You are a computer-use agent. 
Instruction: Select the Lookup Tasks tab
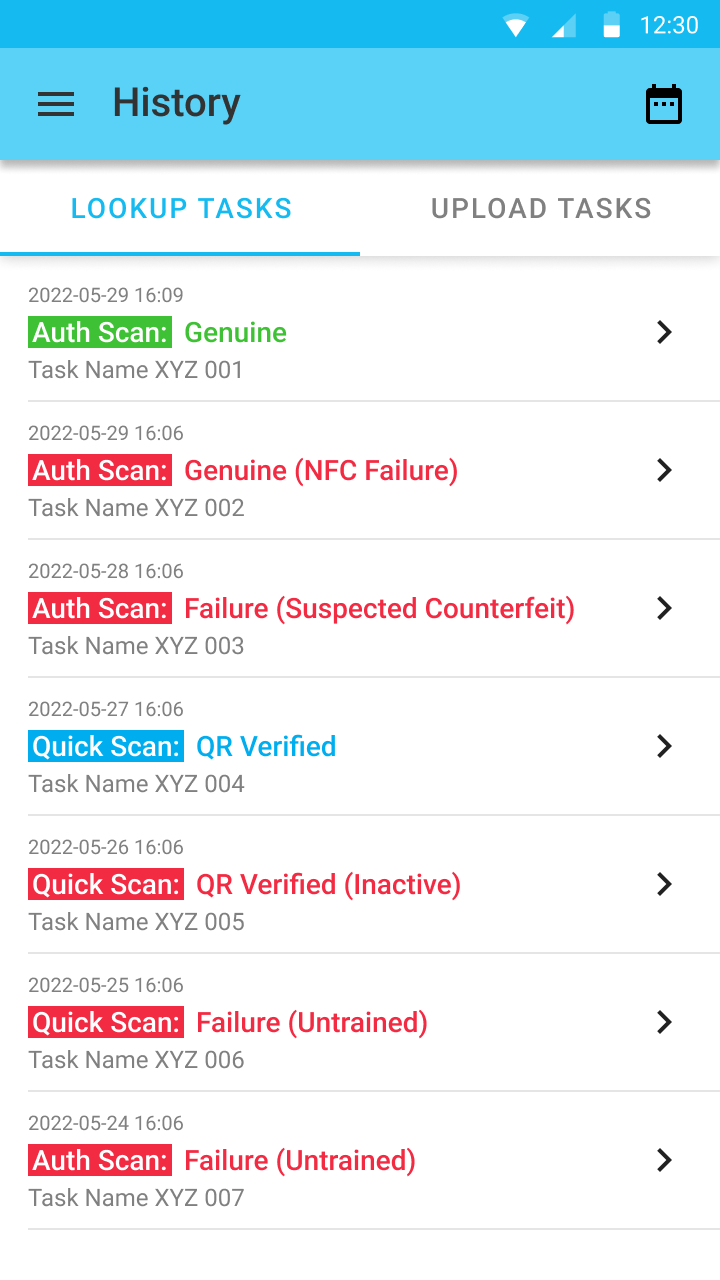click(181, 208)
